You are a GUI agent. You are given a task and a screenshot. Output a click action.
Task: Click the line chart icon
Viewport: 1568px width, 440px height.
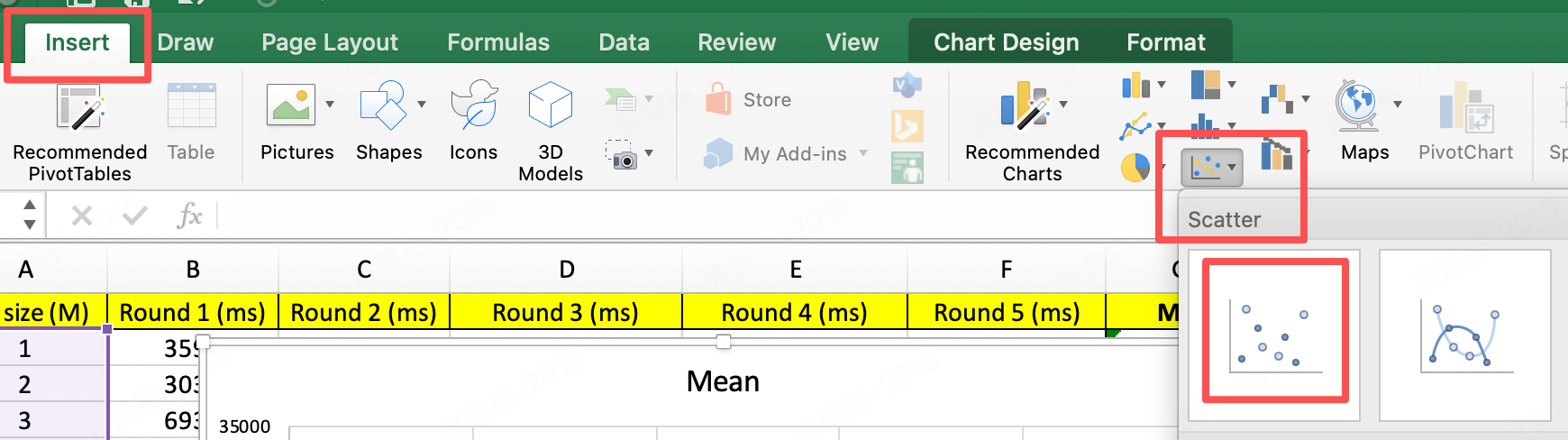1135,127
